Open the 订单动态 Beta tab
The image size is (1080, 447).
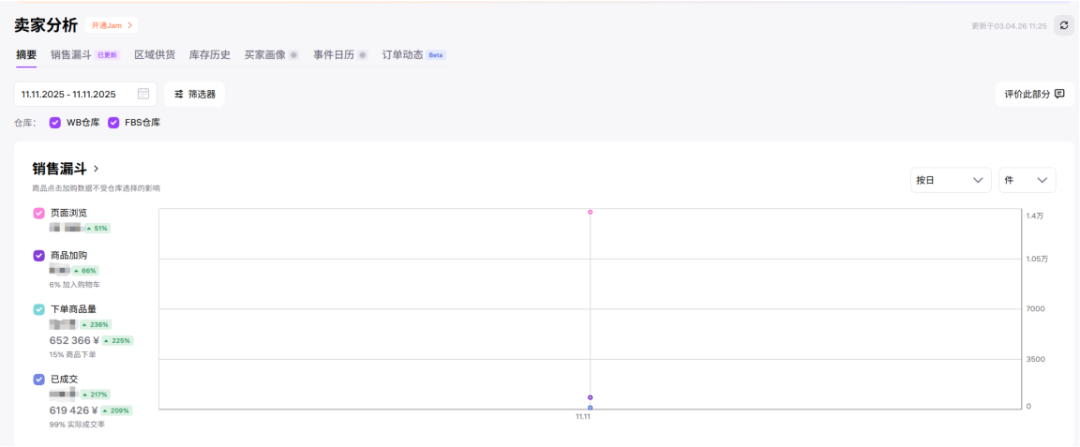(414, 55)
